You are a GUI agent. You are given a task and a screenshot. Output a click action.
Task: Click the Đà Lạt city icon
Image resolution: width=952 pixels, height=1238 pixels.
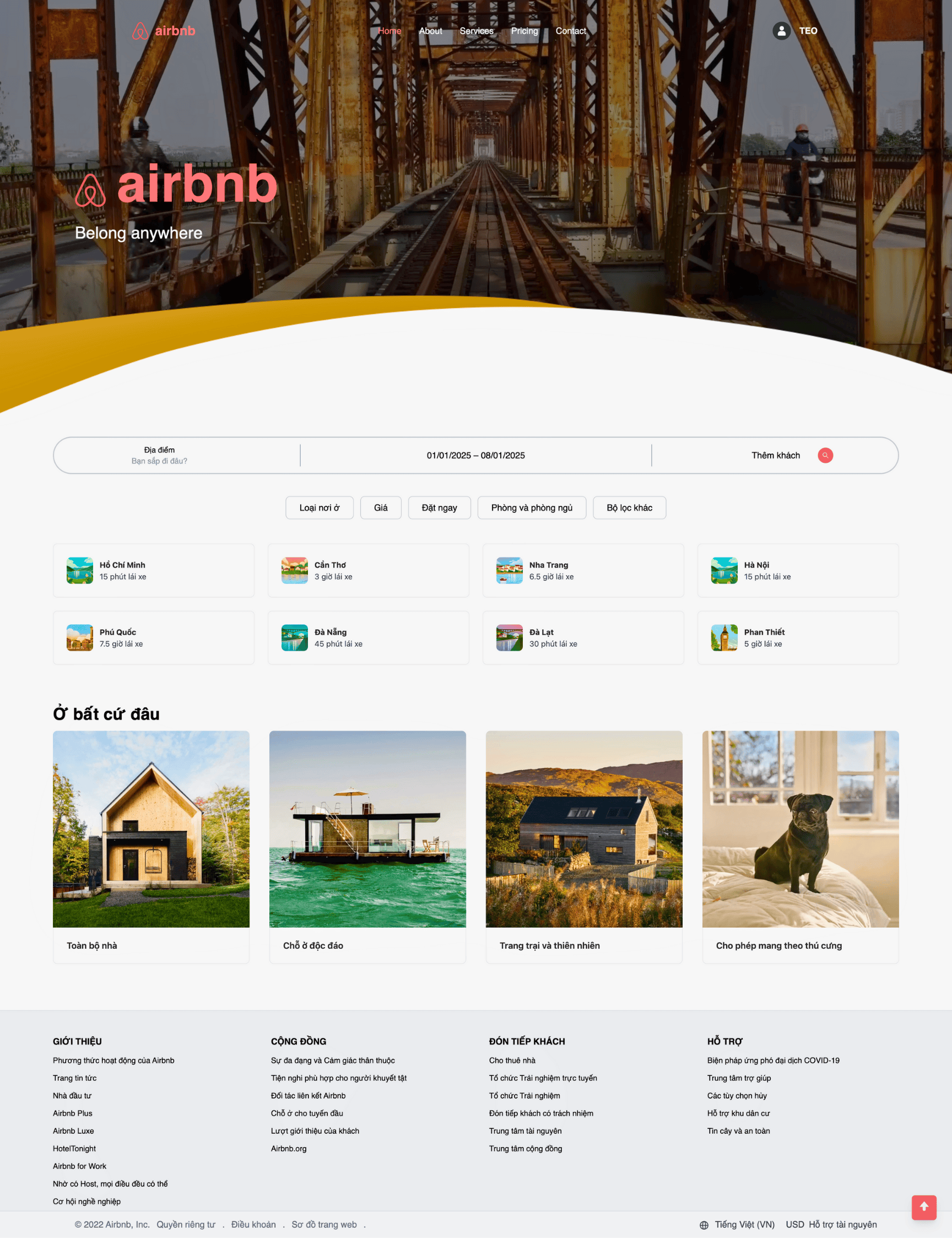point(510,637)
